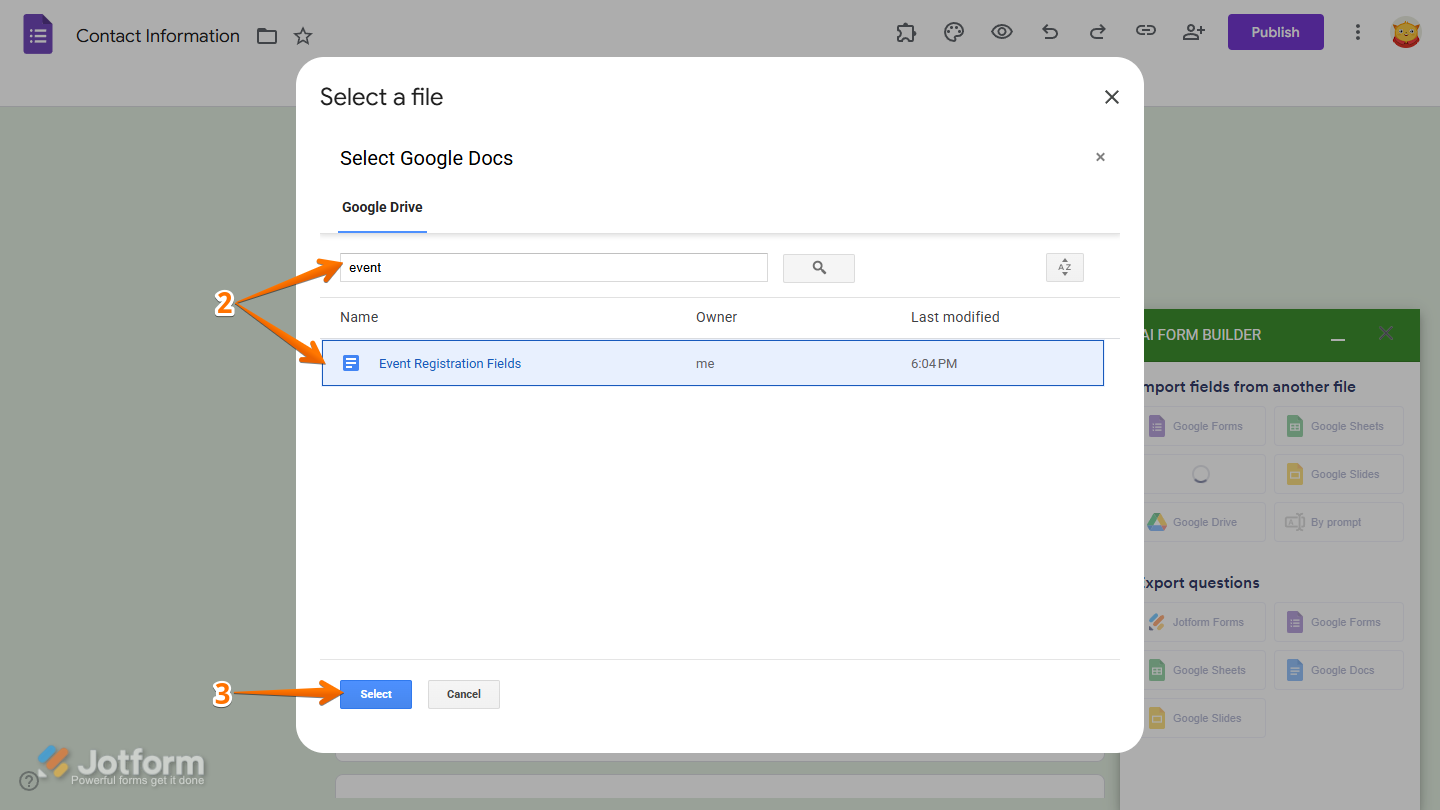Add collaborators via the person-plus icon
The width and height of the screenshot is (1440, 810).
click(x=1193, y=32)
